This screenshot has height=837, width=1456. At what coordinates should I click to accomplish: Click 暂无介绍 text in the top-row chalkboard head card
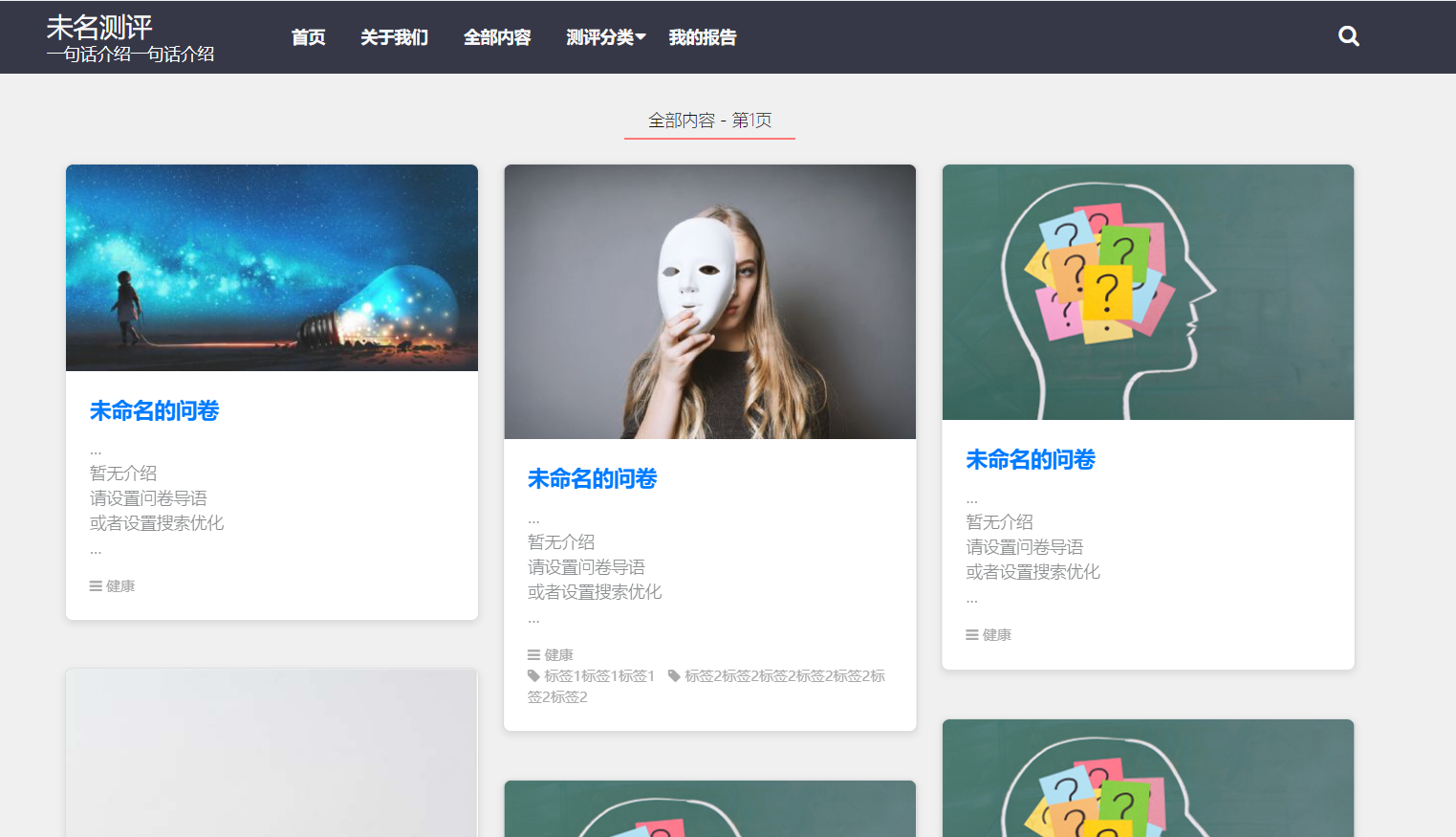[x=999, y=522]
